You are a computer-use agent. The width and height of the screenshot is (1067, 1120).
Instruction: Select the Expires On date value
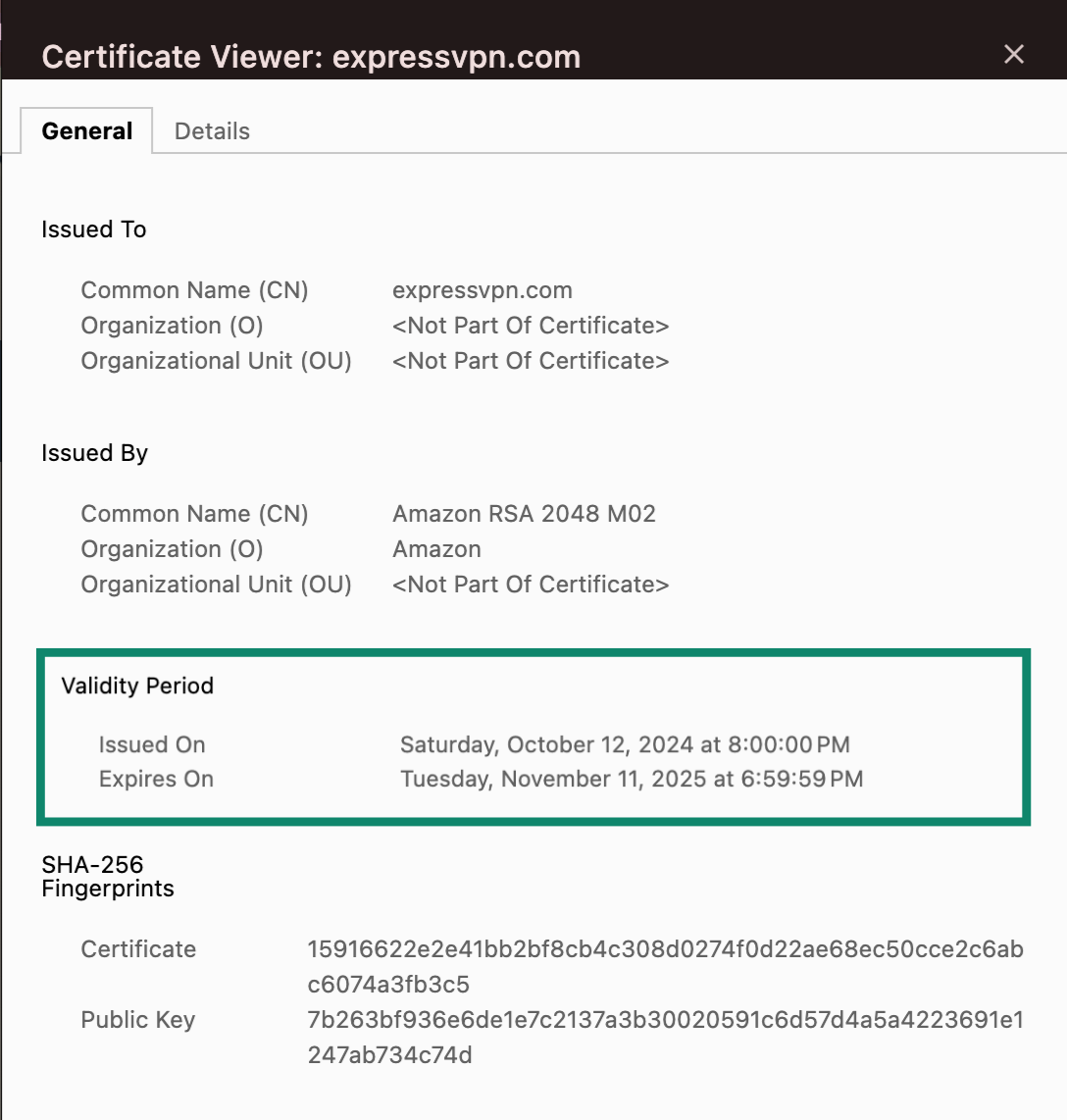pos(632,779)
